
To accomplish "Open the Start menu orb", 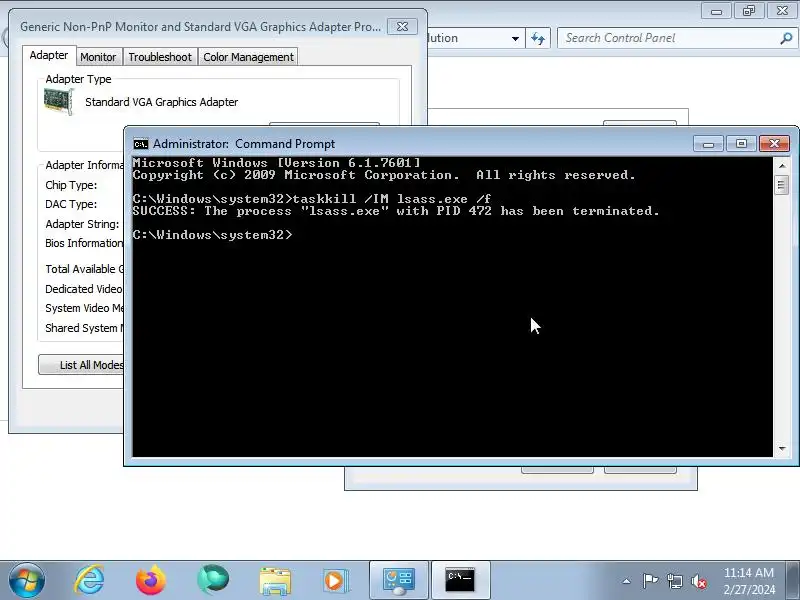I will click(27, 580).
